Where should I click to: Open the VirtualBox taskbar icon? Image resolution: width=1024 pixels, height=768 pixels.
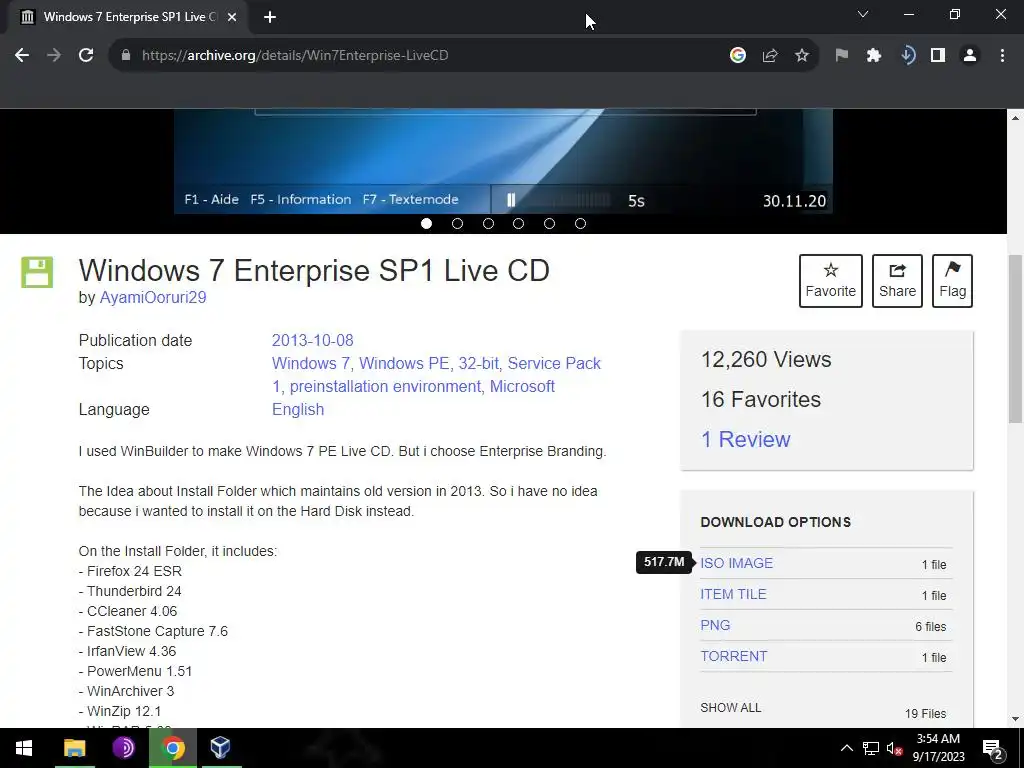[221, 748]
